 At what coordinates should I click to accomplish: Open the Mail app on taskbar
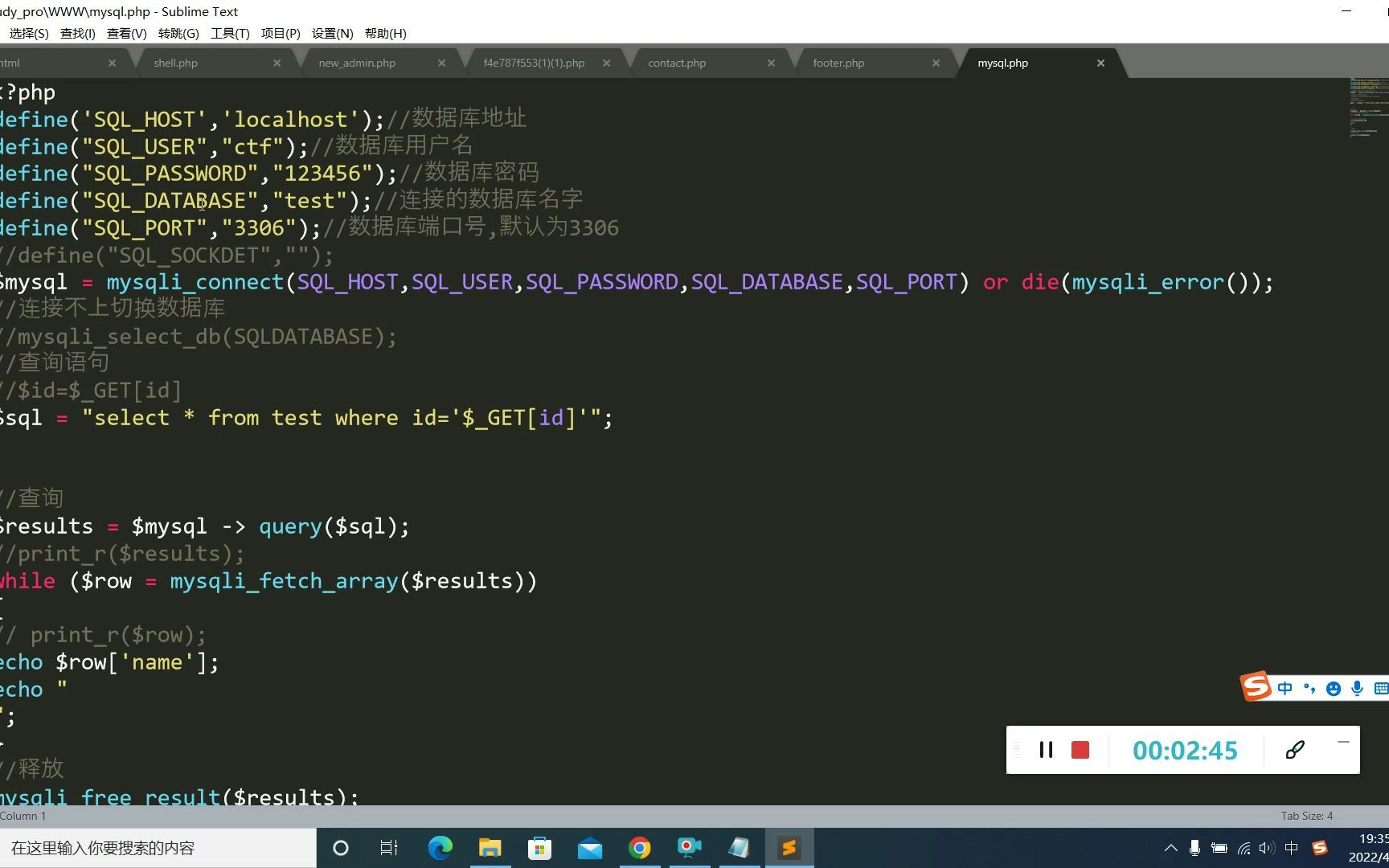coord(589,848)
